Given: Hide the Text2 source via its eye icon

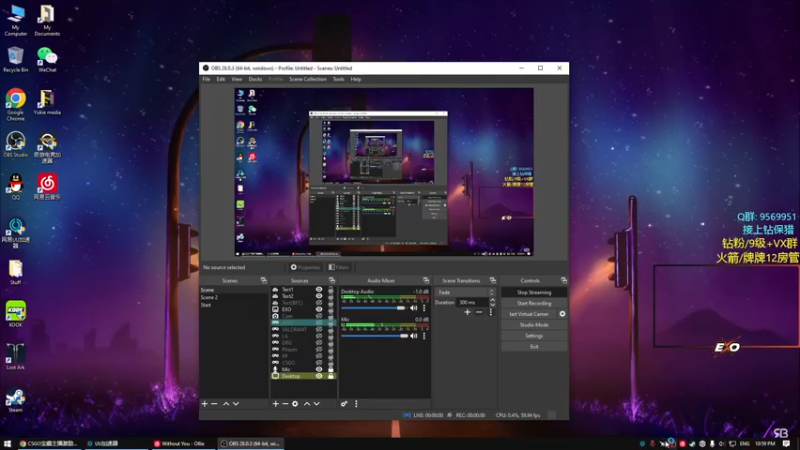Looking at the screenshot, I should (x=319, y=296).
